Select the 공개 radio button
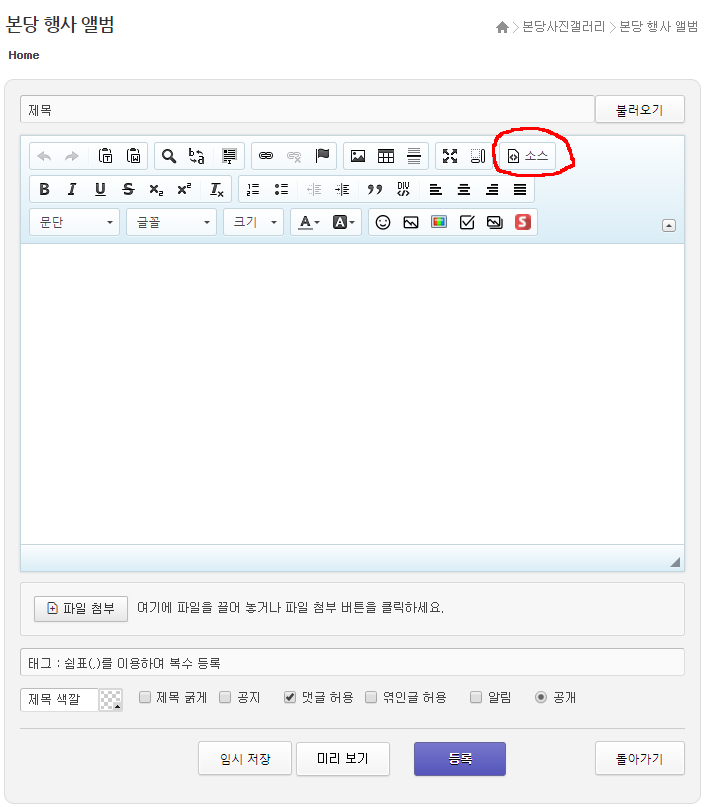Viewport: 707px width, 807px height. [x=541, y=697]
